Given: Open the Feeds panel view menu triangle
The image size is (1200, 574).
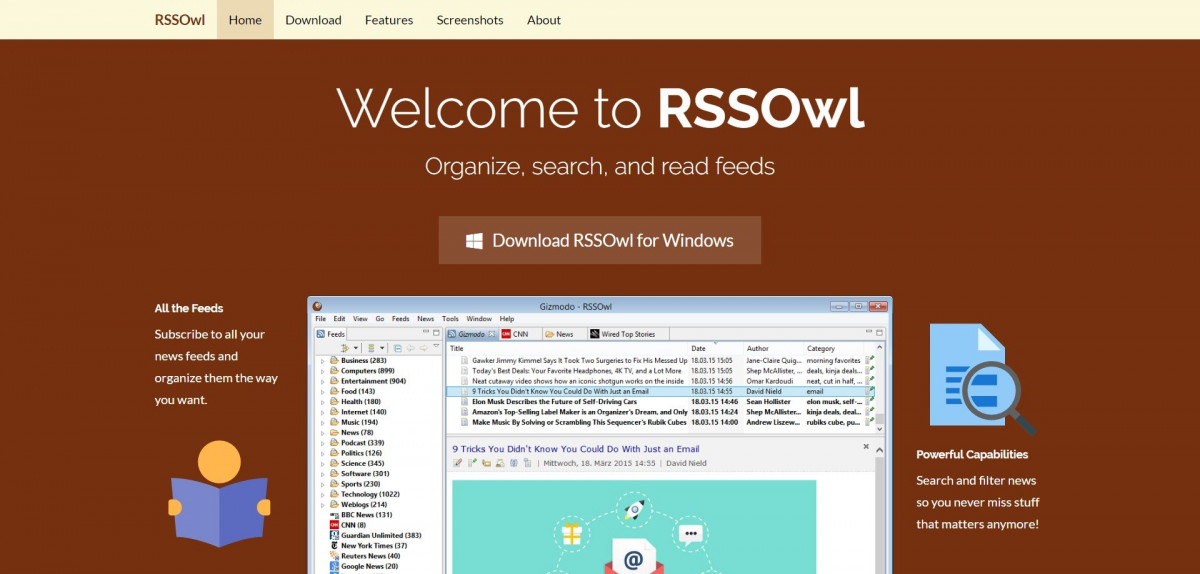Looking at the screenshot, I should click(x=436, y=346).
